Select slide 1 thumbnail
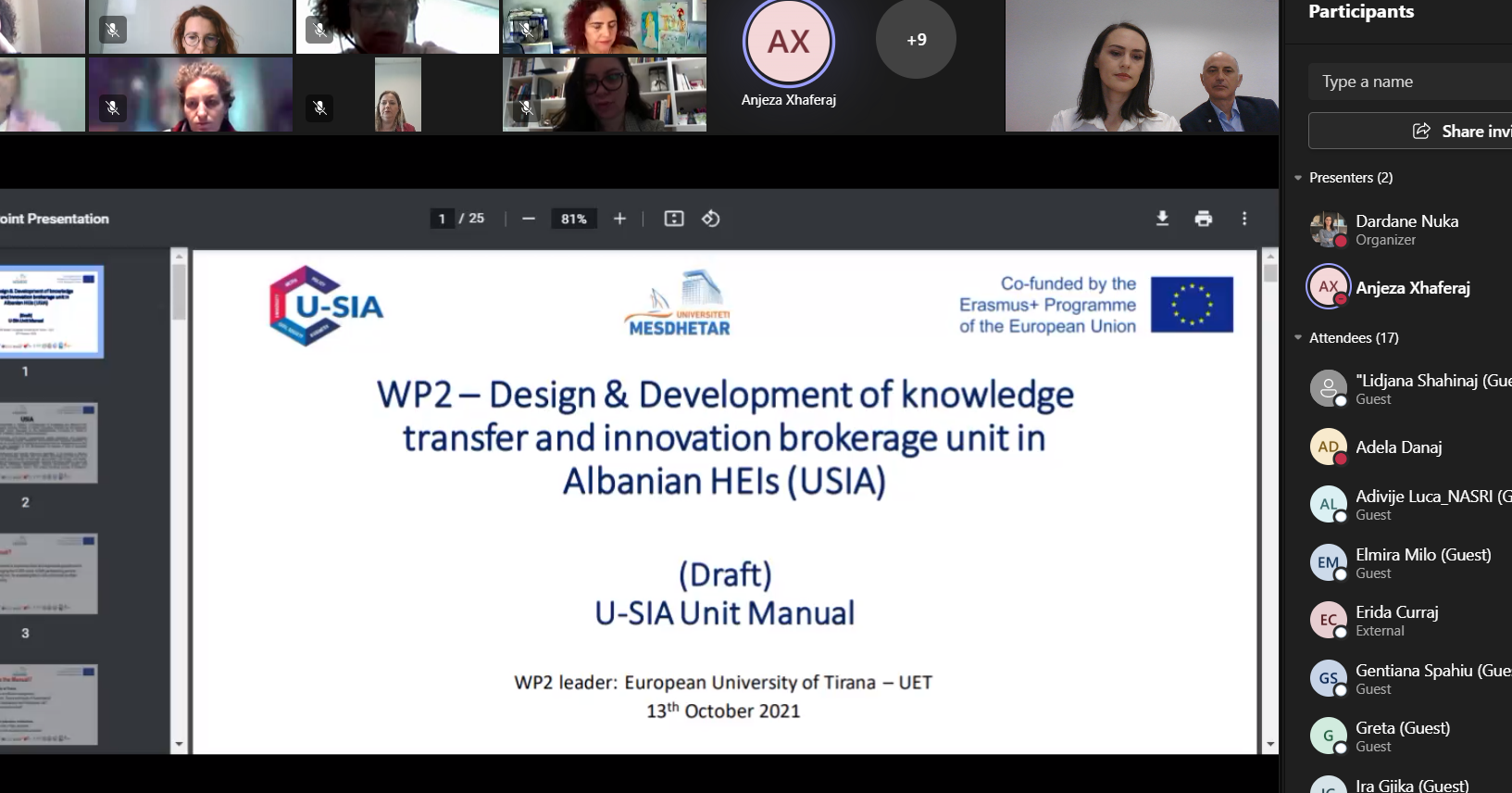The width and height of the screenshot is (1512, 793). pos(51,311)
